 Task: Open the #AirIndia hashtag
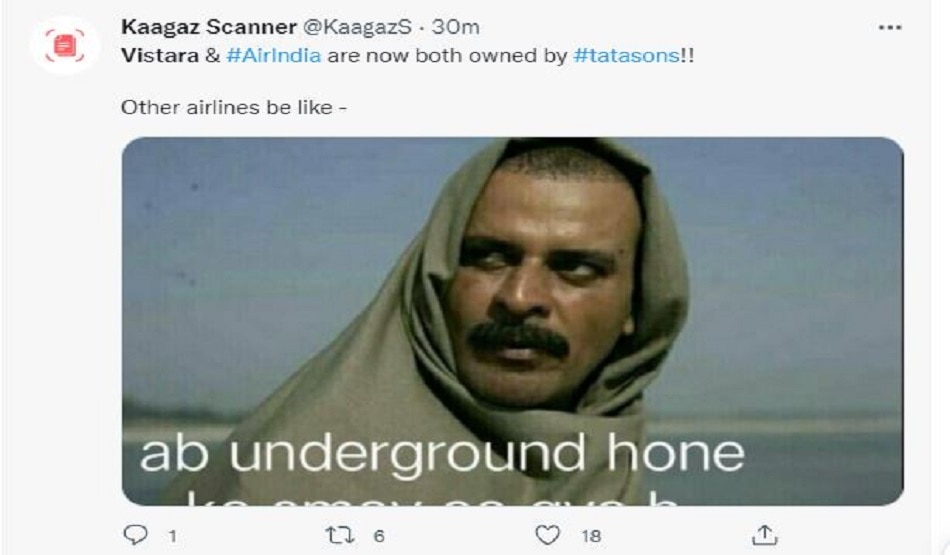click(273, 55)
